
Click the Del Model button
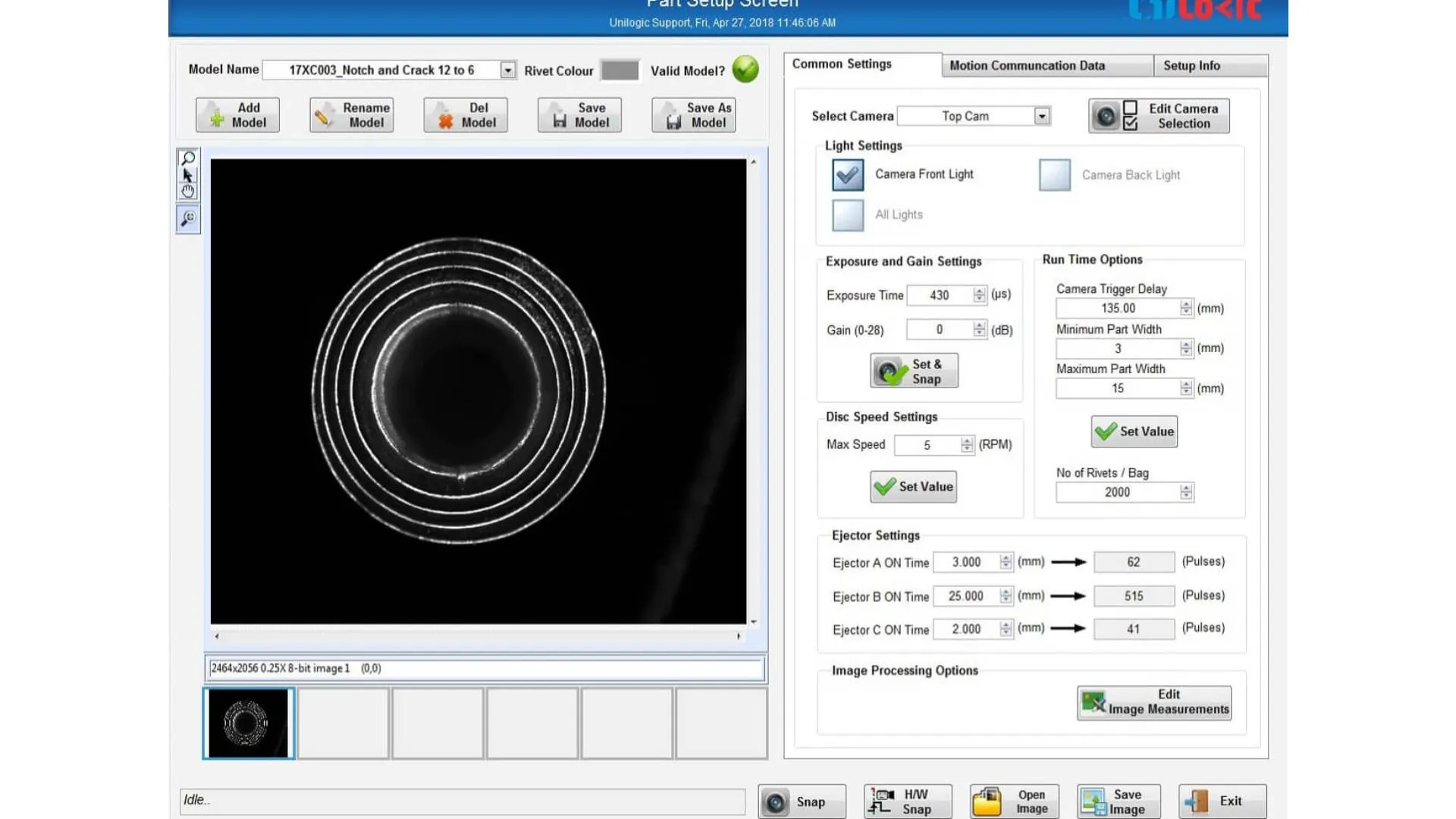[x=466, y=115]
